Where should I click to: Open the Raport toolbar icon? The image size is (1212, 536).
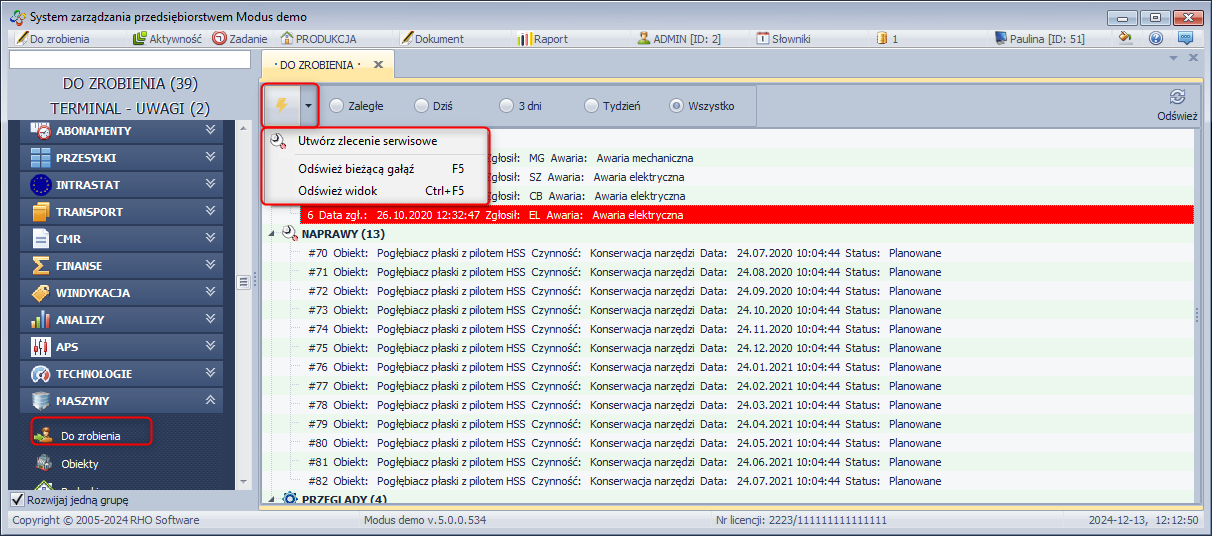543,39
